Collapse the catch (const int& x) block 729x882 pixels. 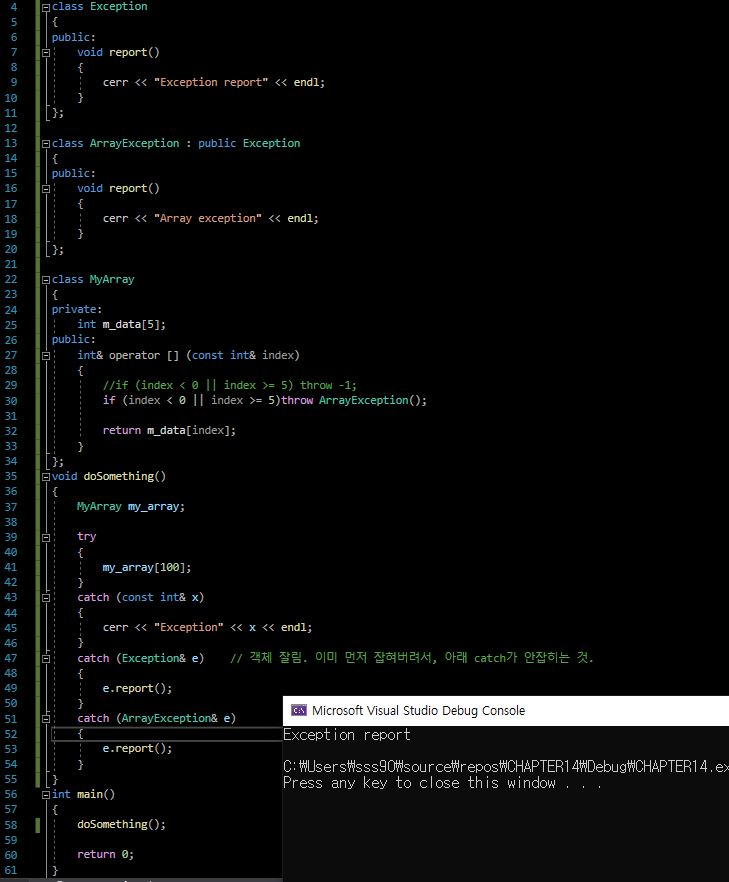[x=46, y=598]
